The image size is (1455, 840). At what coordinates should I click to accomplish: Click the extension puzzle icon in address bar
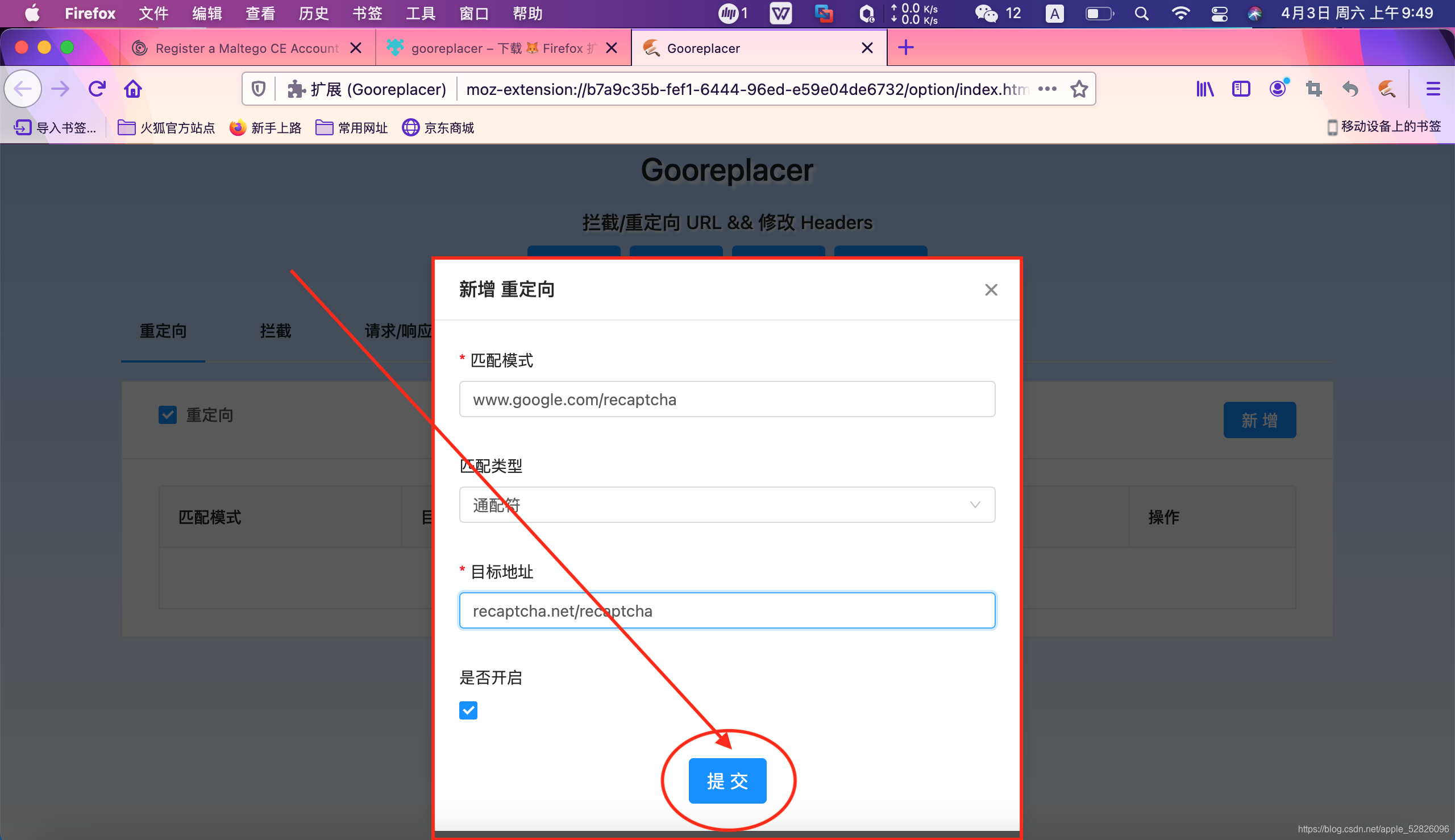tap(296, 89)
